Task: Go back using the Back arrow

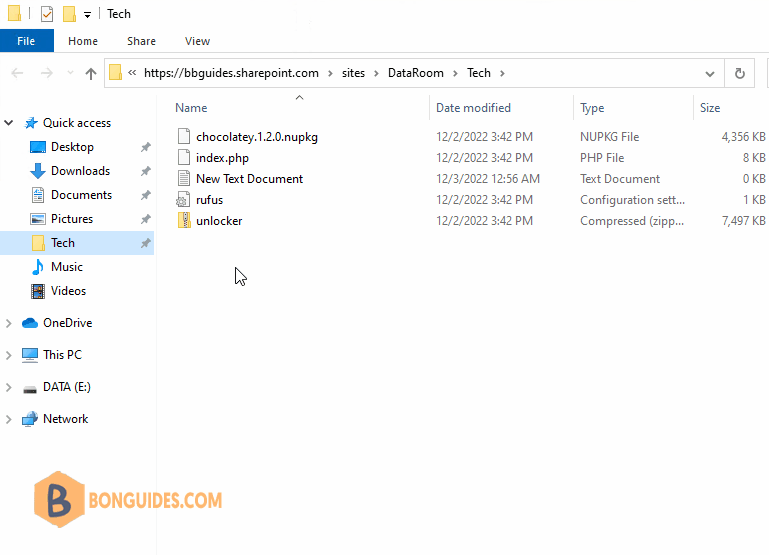Action: click(17, 73)
